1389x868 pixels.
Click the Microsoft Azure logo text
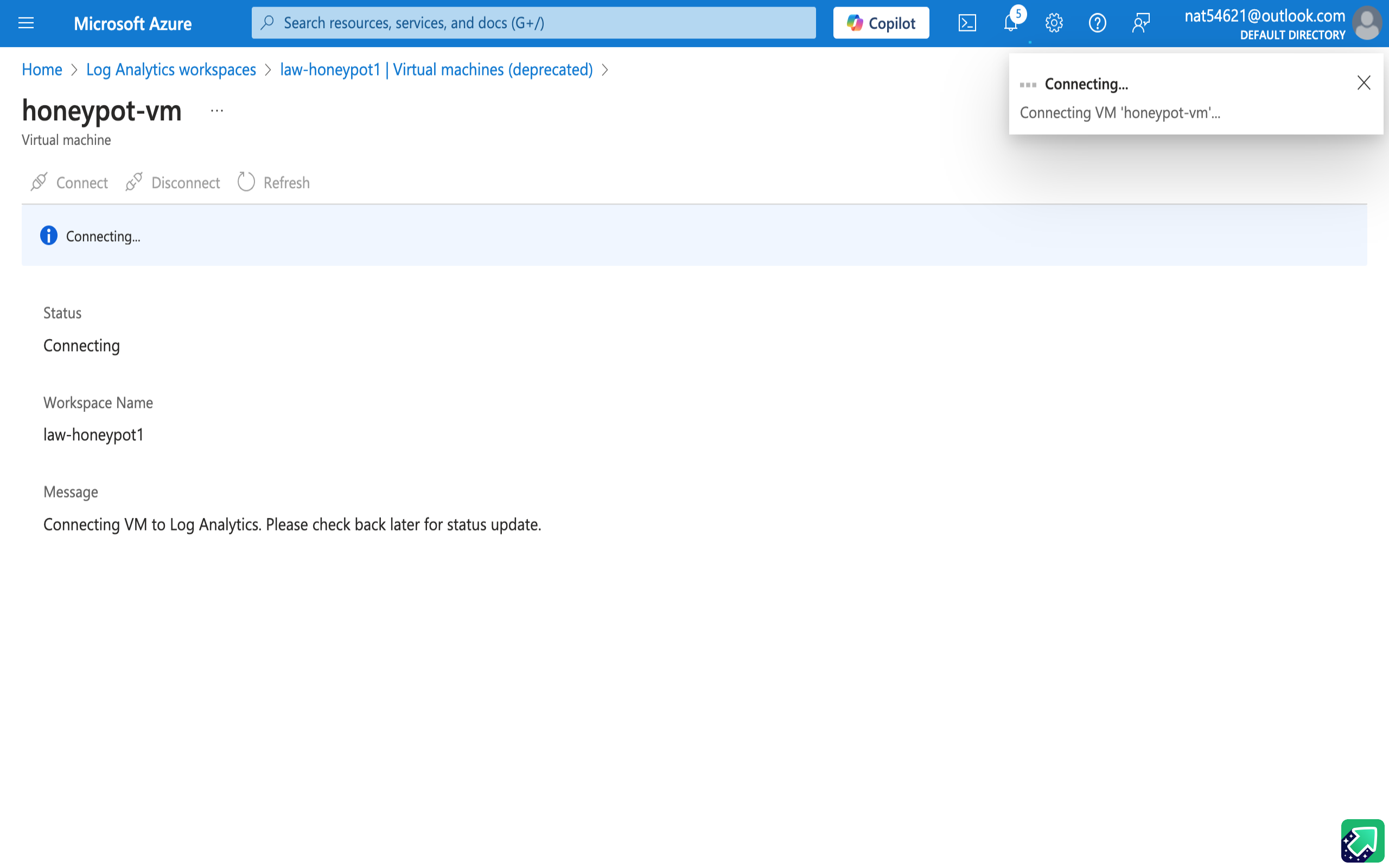click(x=132, y=23)
